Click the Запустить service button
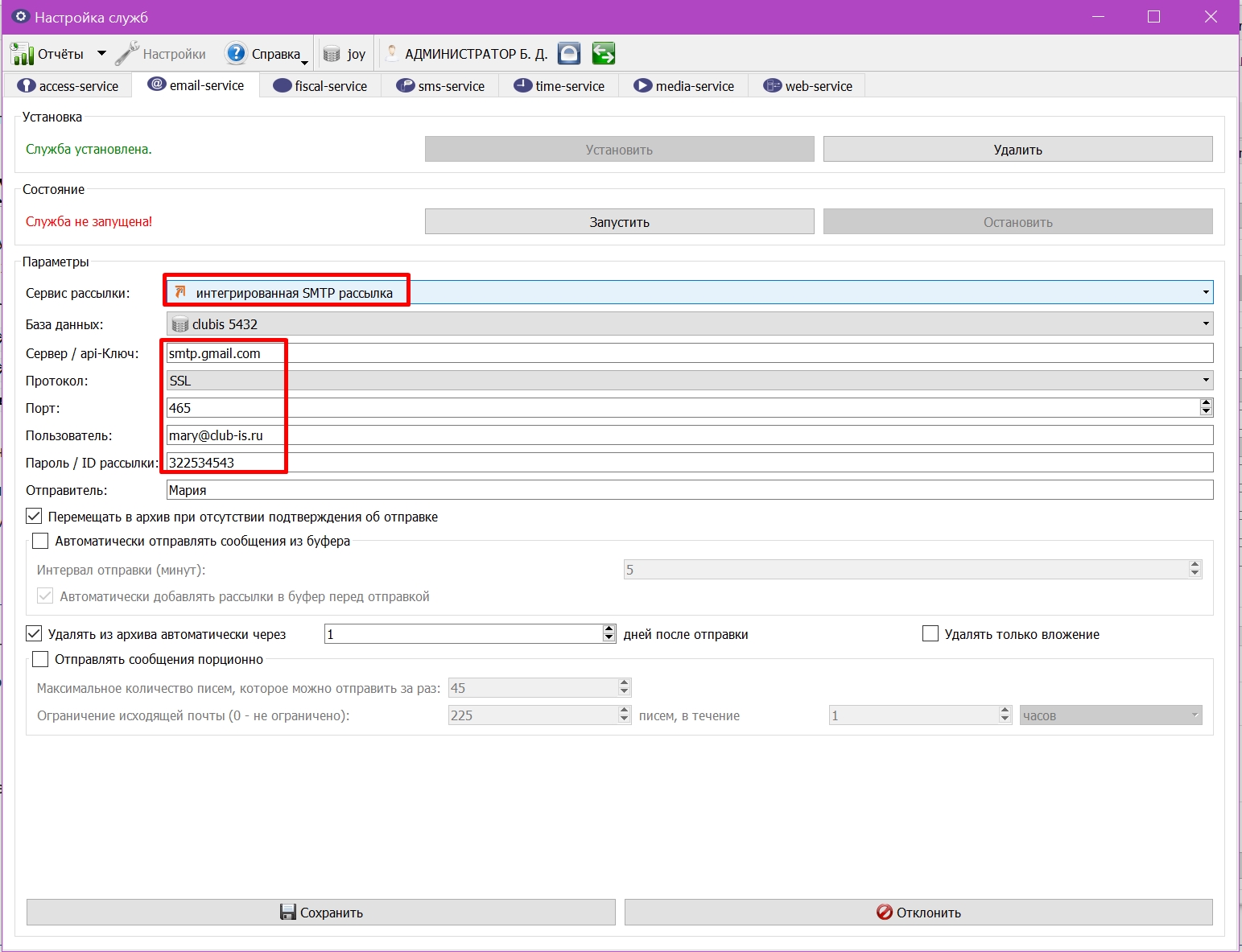The image size is (1242, 952). click(x=620, y=222)
